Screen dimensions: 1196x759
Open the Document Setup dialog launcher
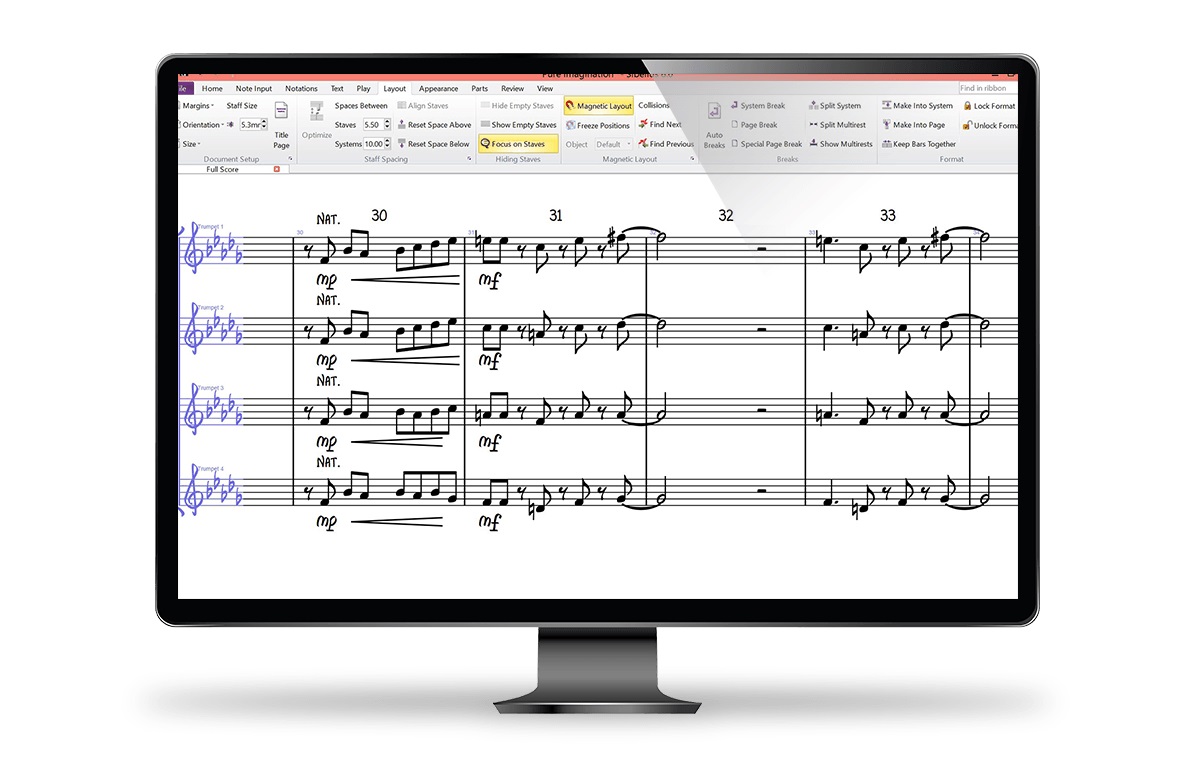[291, 159]
